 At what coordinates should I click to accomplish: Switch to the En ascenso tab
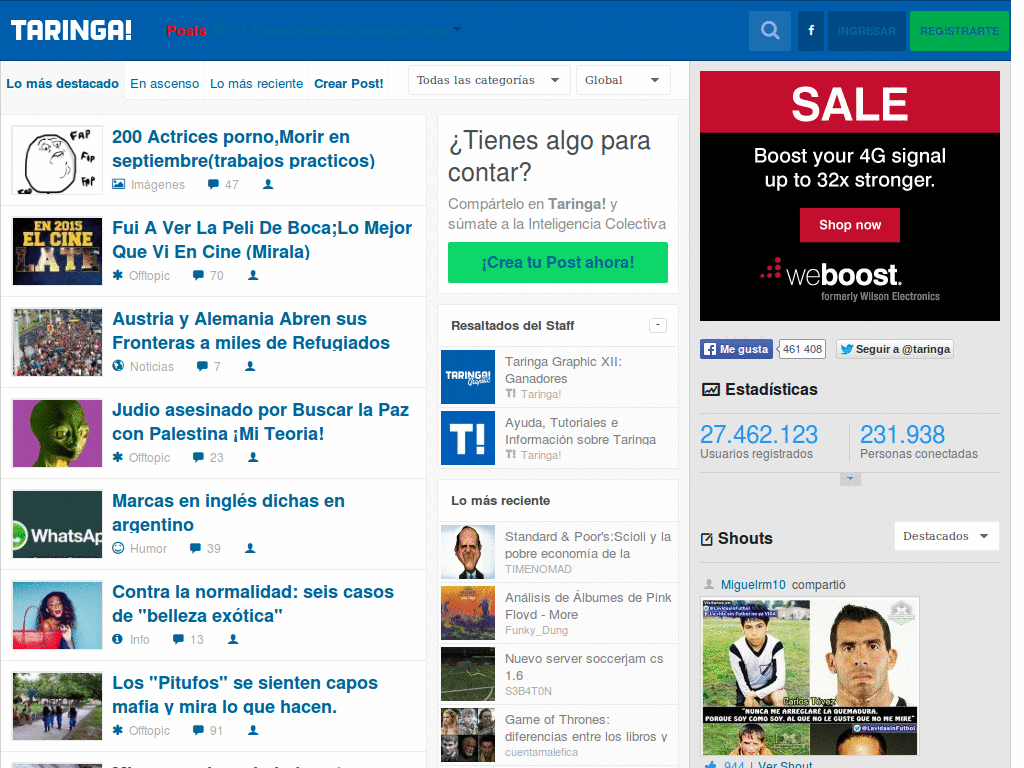click(x=164, y=84)
